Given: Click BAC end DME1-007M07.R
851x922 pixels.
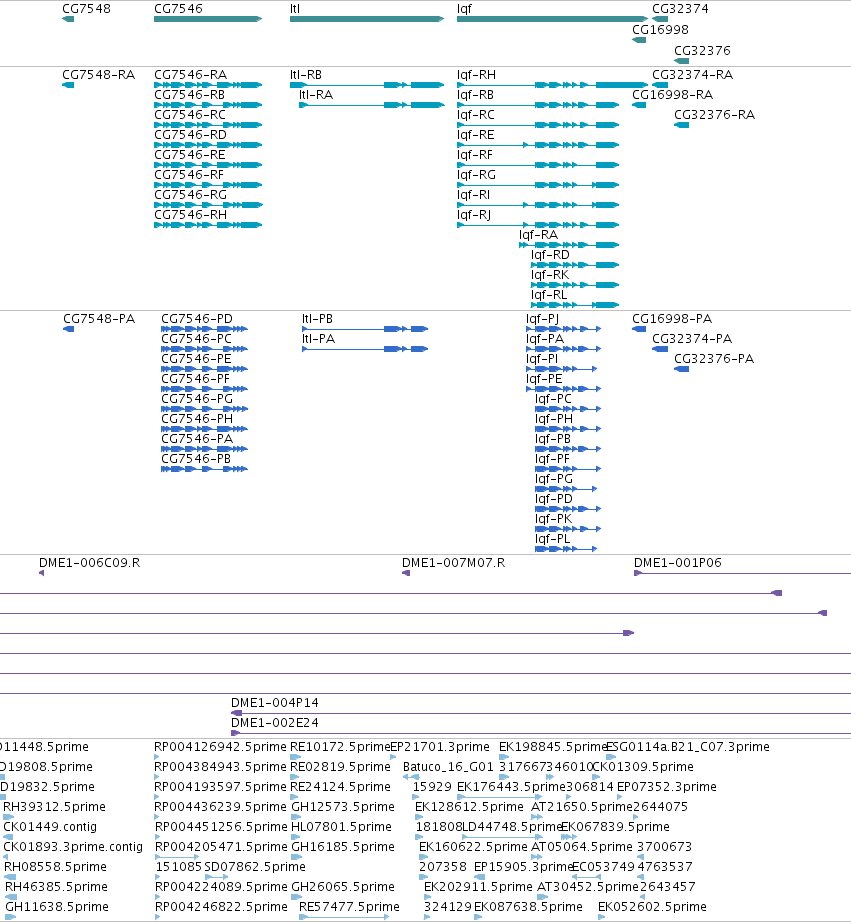Looking at the screenshot, I should (x=453, y=563).
